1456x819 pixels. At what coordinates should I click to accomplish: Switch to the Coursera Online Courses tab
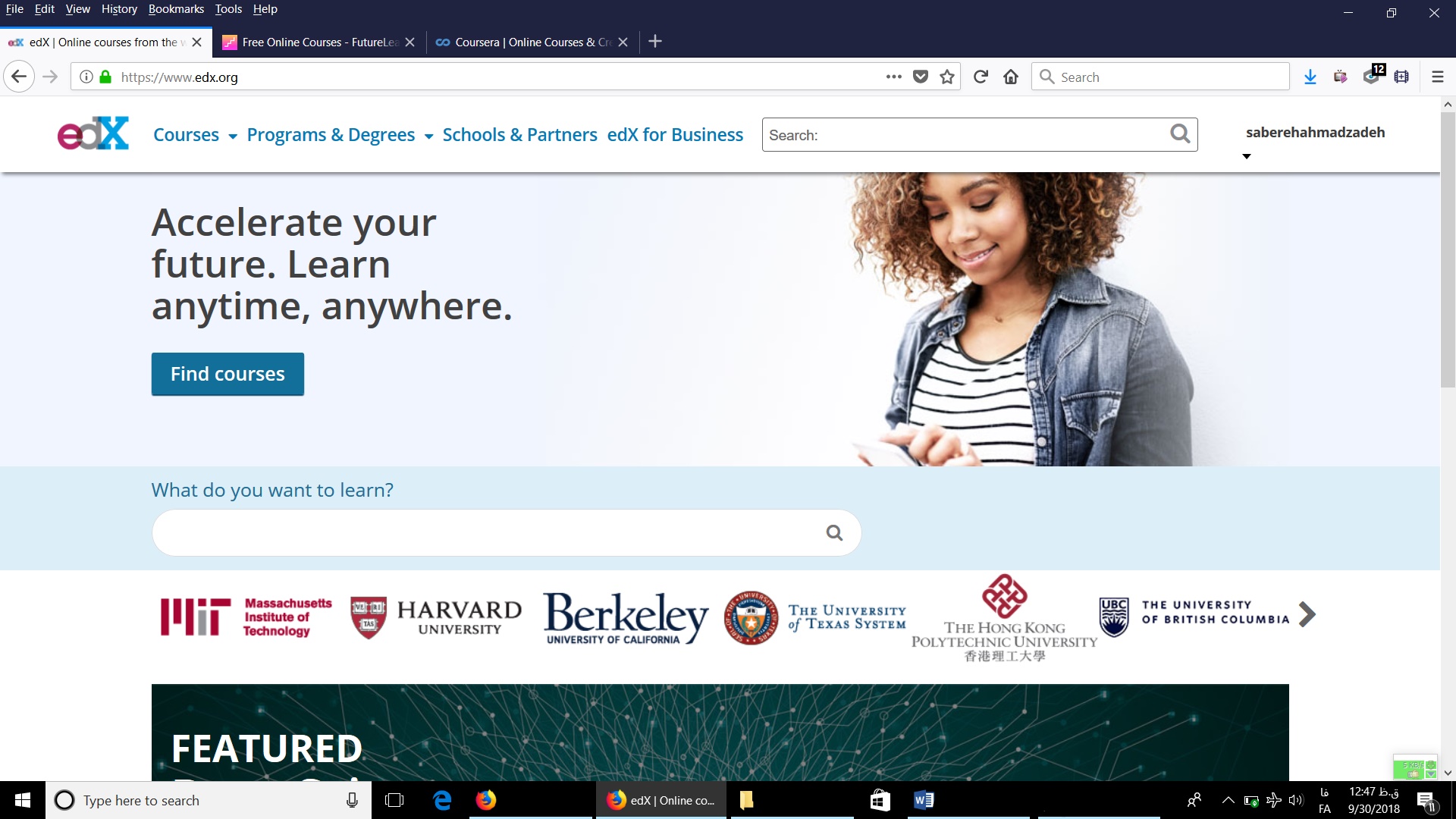(532, 42)
